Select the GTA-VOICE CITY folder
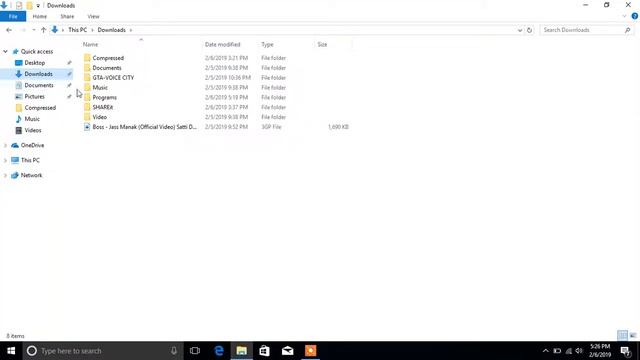640x360 pixels. pos(113,78)
